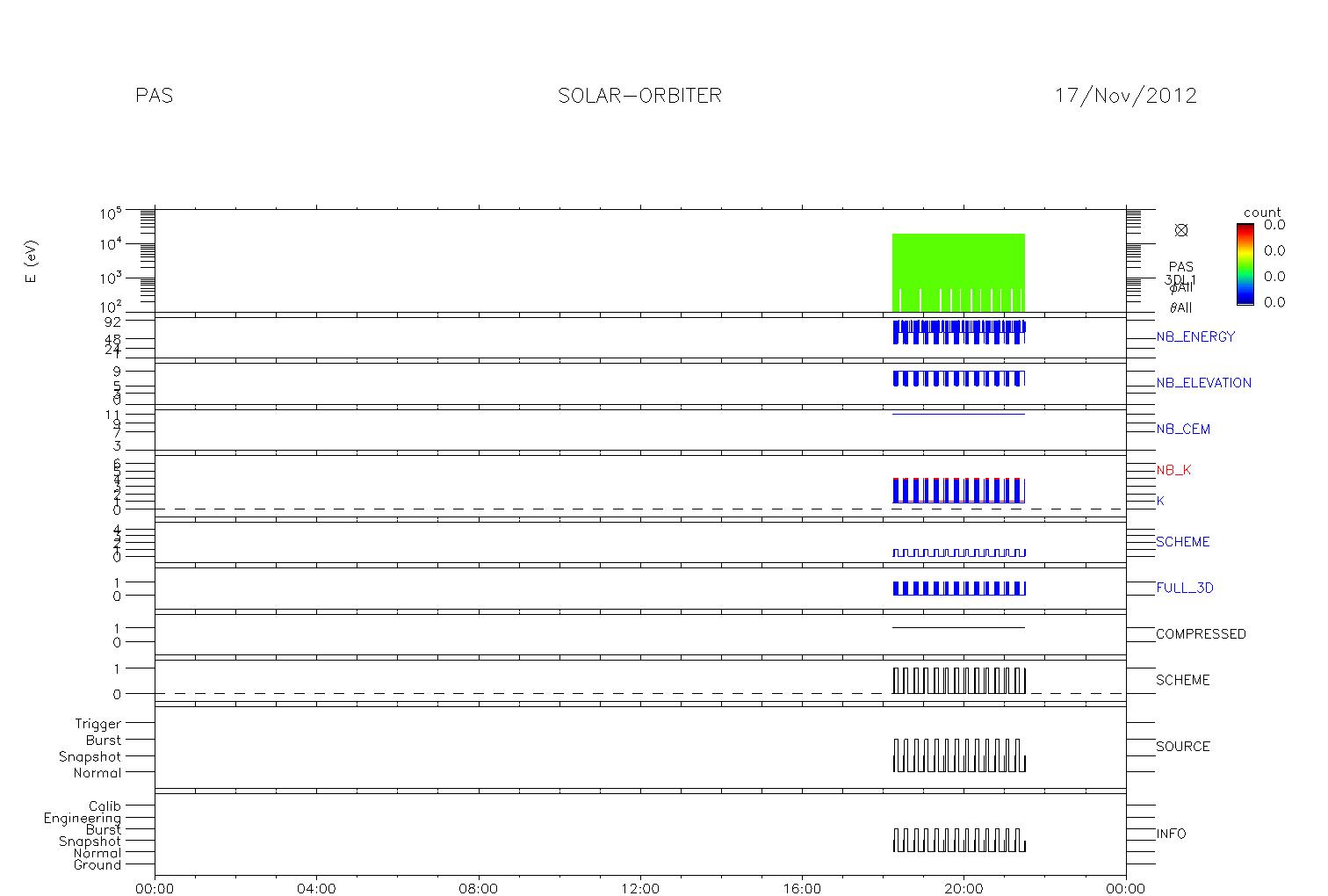Image resolution: width=1328 pixels, height=896 pixels.
Task: Click the 'Trigger' row label
Action: pos(98,724)
